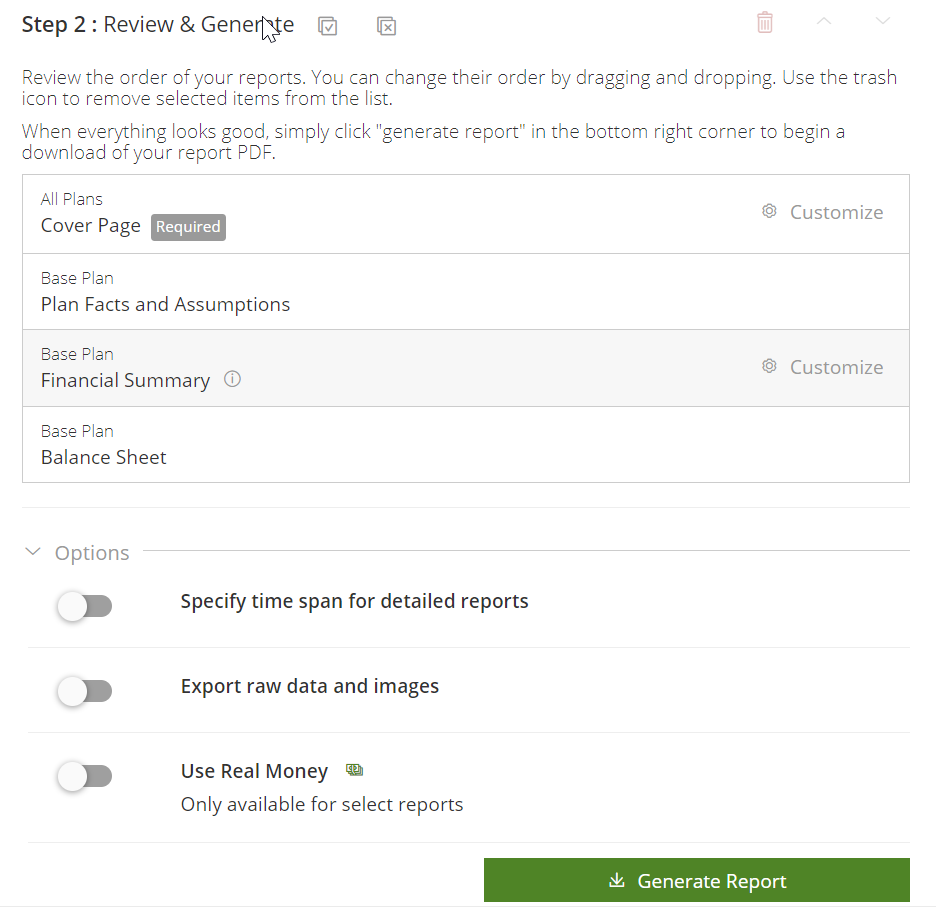
Task: Open Customize for the Cover Page
Action: pyautogui.click(x=836, y=211)
